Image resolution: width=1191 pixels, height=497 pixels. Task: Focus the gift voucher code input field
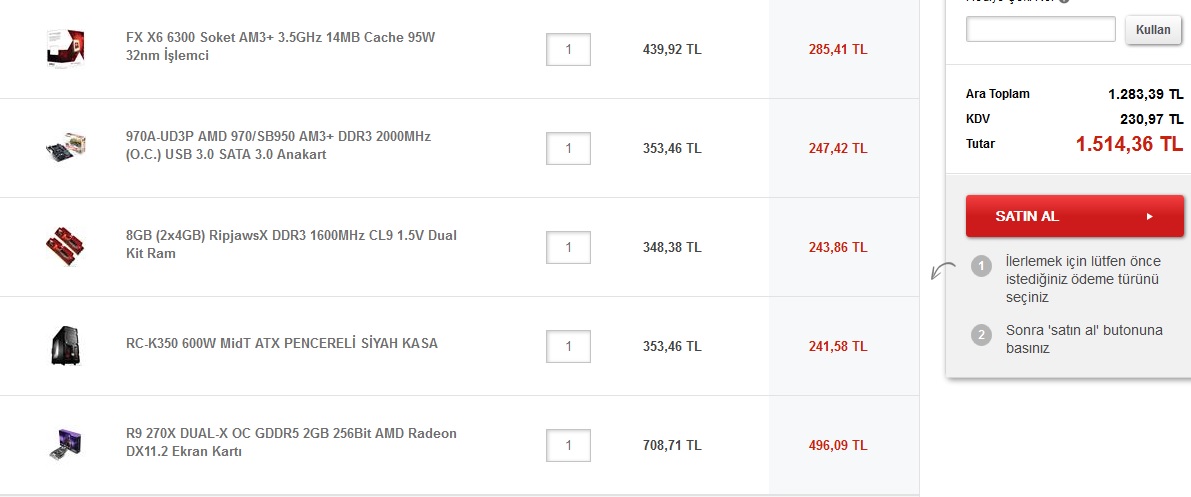coord(1041,30)
